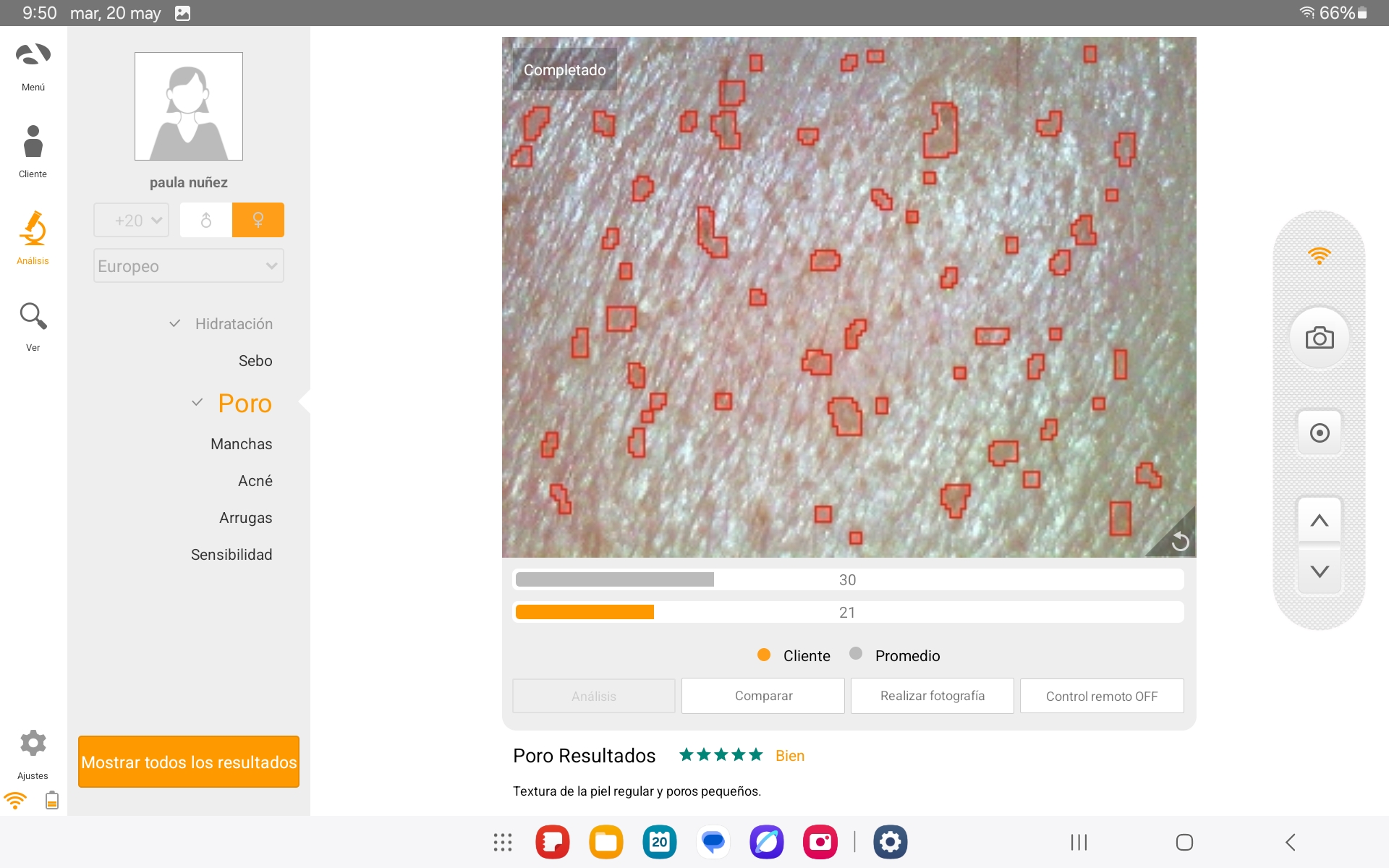Tap the screenshot notification icon in status bar
Image resolution: width=1389 pixels, height=868 pixels.
pos(183,13)
